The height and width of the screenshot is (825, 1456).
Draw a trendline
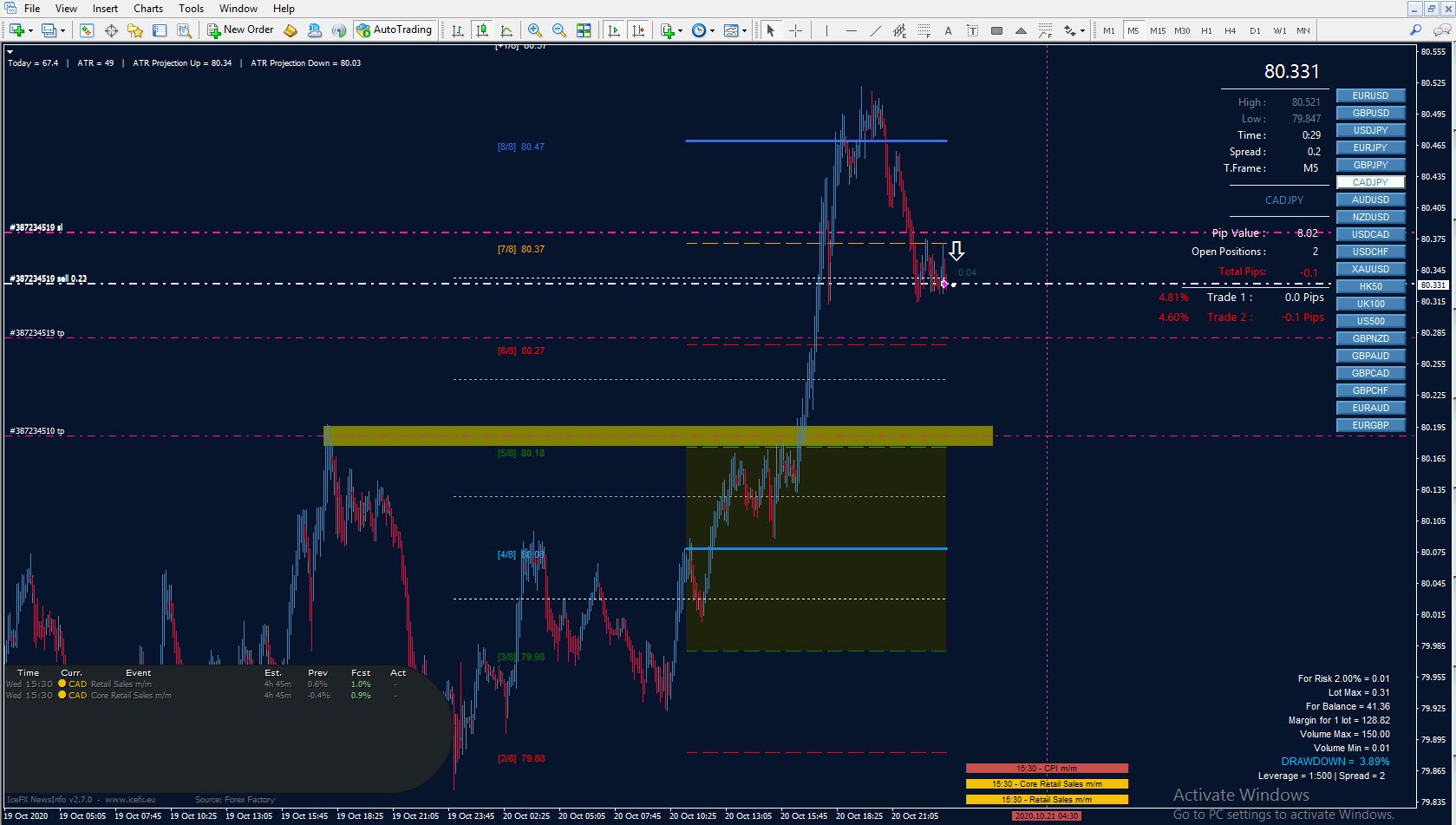pyautogui.click(x=876, y=30)
